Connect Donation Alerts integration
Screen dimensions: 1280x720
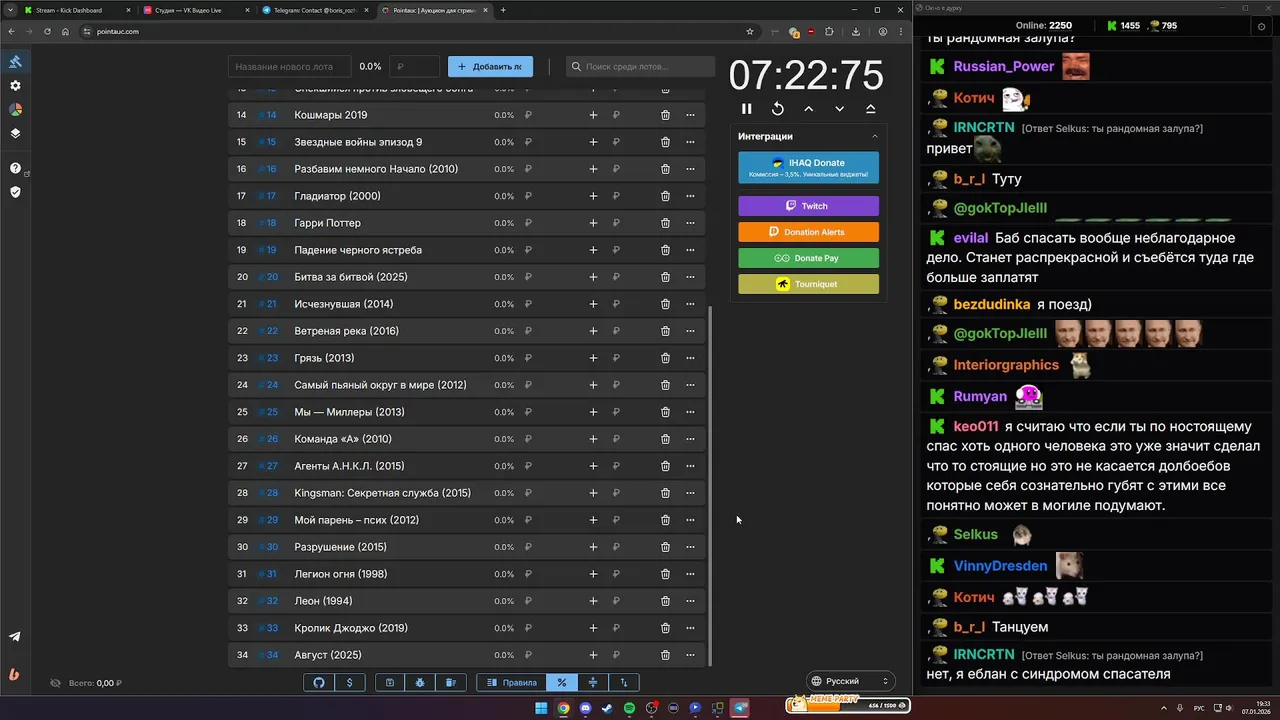pyautogui.click(x=808, y=232)
